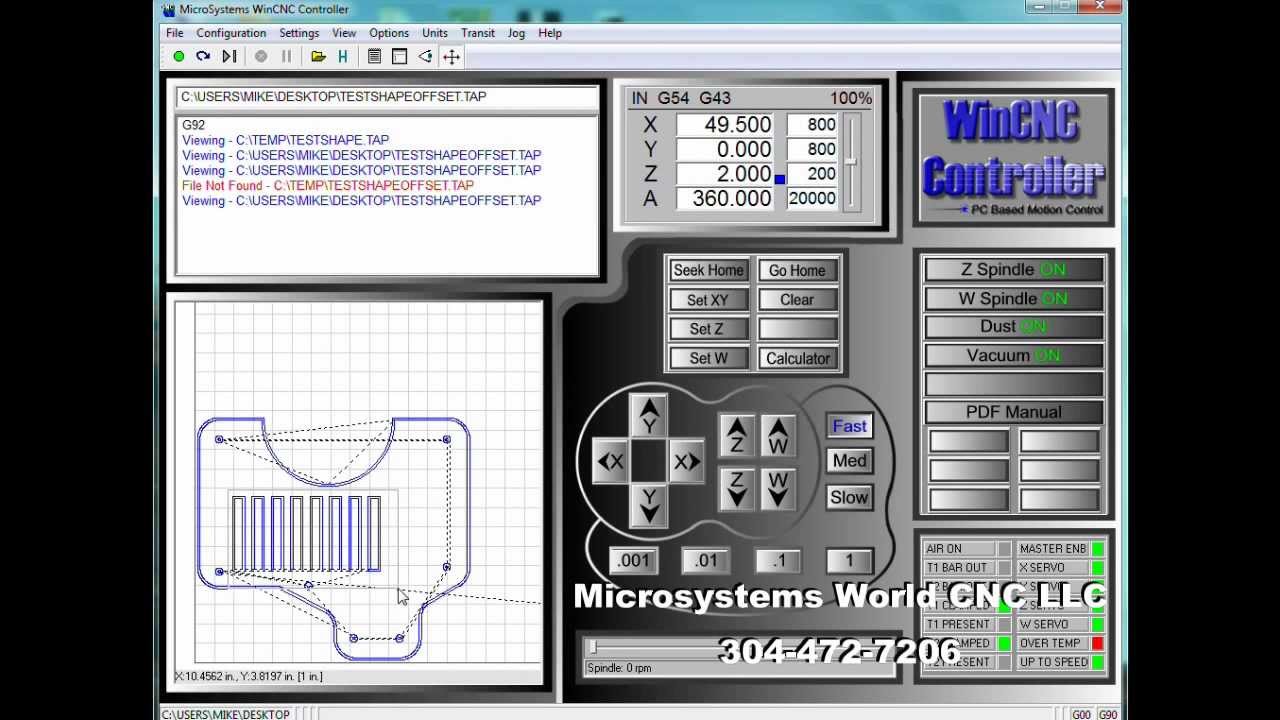Select .001 jog increment
Viewport: 1280px width, 720px height.
tap(633, 560)
